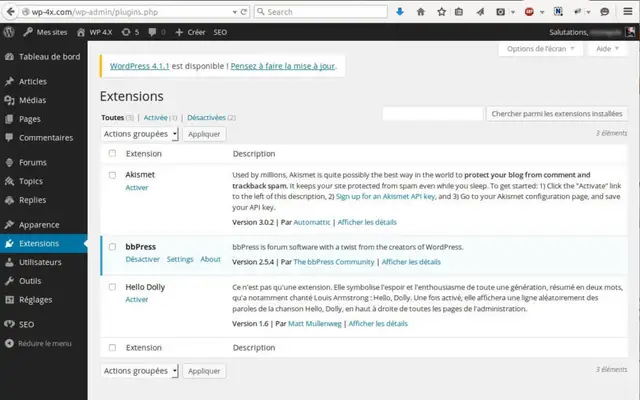Bookmark this page with the star icon

click(441, 12)
